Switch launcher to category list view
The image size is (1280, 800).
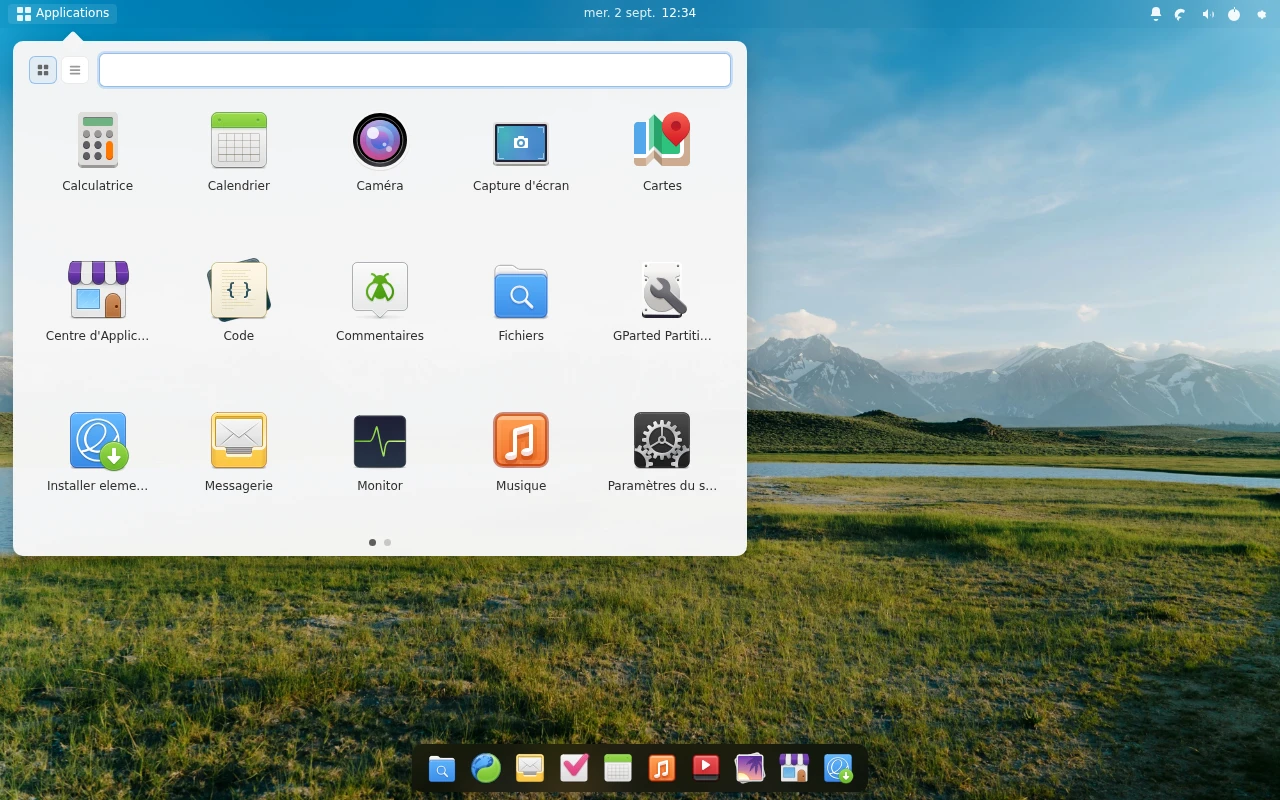[x=75, y=70]
